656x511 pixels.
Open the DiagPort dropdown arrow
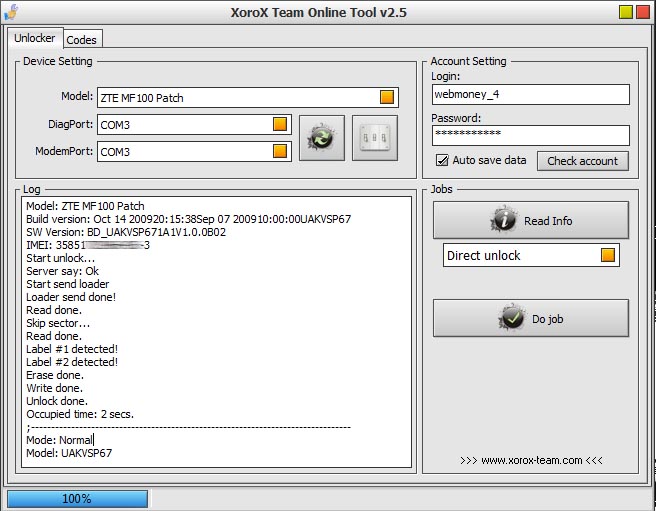coord(280,124)
